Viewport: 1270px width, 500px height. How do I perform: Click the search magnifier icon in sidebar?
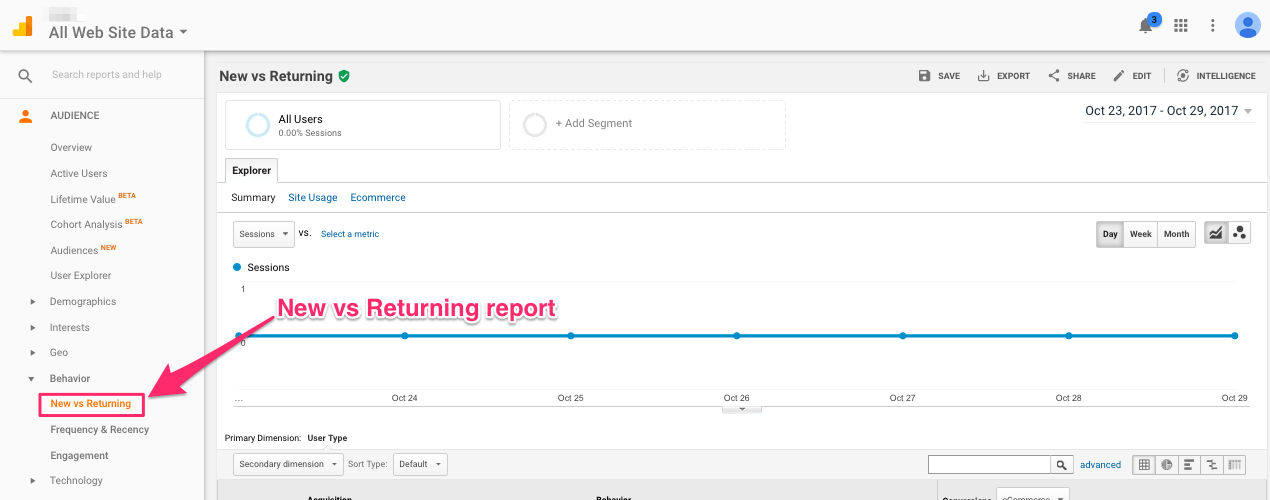(x=25, y=75)
